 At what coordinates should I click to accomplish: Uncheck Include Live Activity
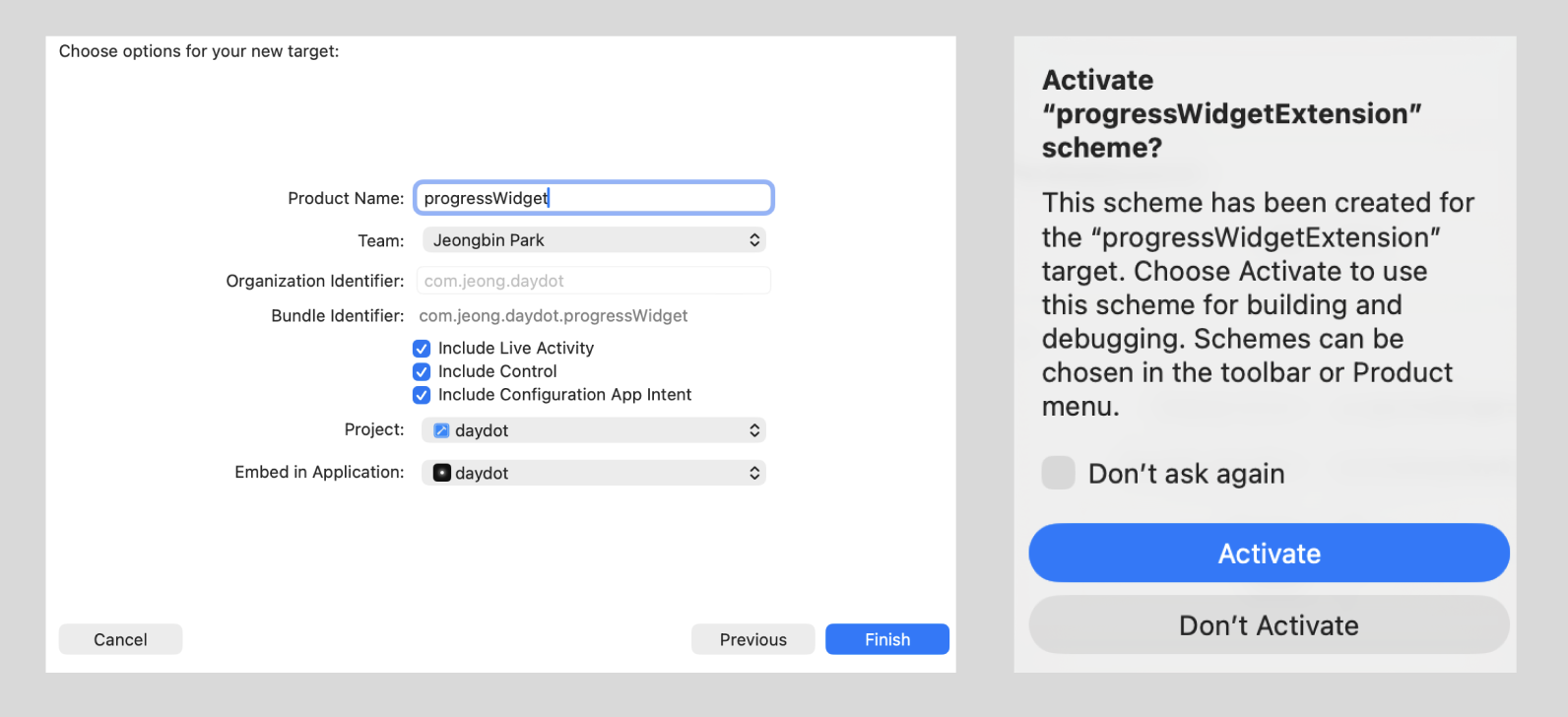pyautogui.click(x=422, y=348)
